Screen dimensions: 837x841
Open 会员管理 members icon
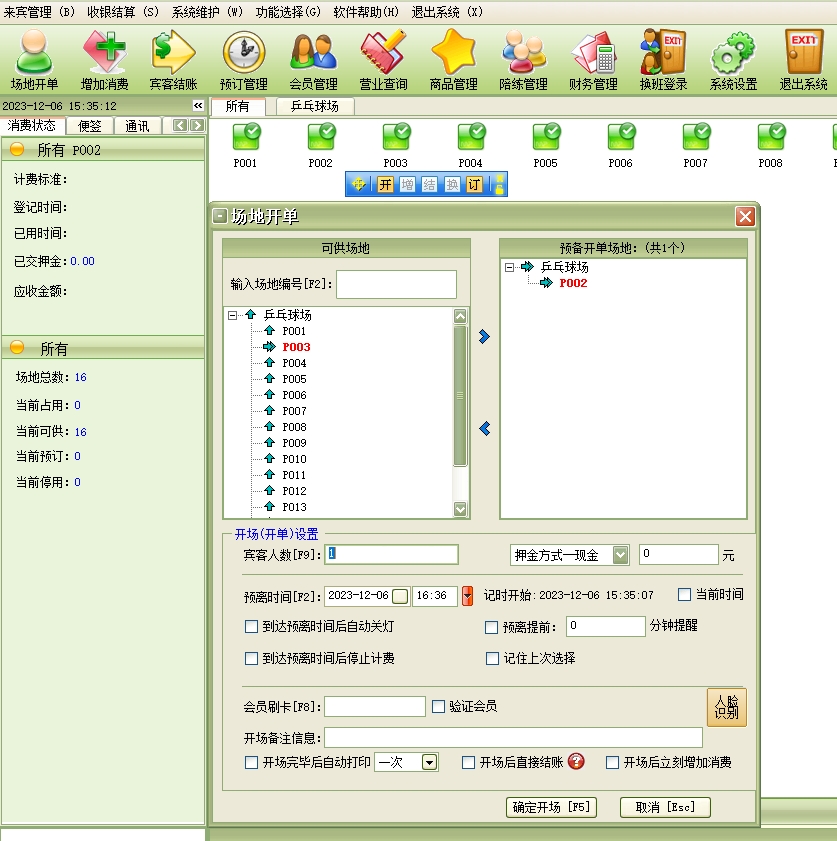(313, 59)
